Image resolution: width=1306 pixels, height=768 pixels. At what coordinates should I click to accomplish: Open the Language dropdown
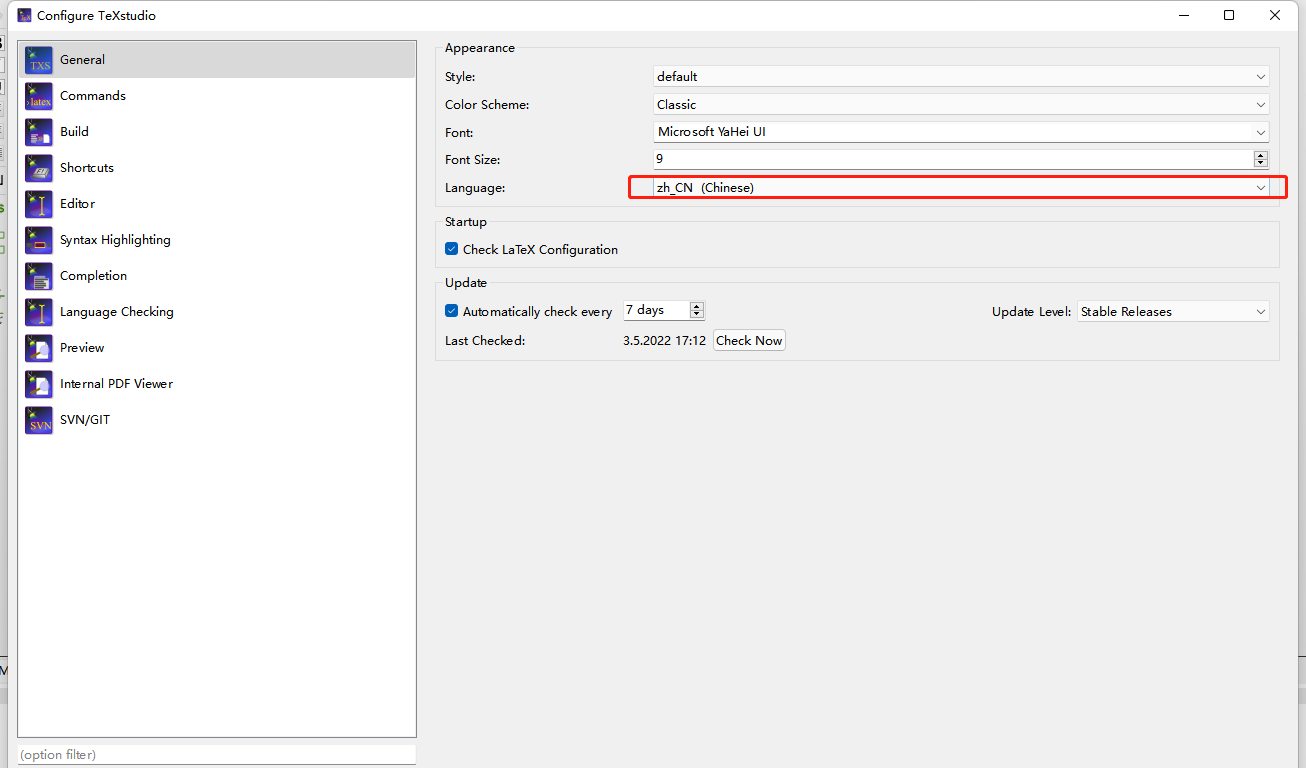(x=960, y=188)
